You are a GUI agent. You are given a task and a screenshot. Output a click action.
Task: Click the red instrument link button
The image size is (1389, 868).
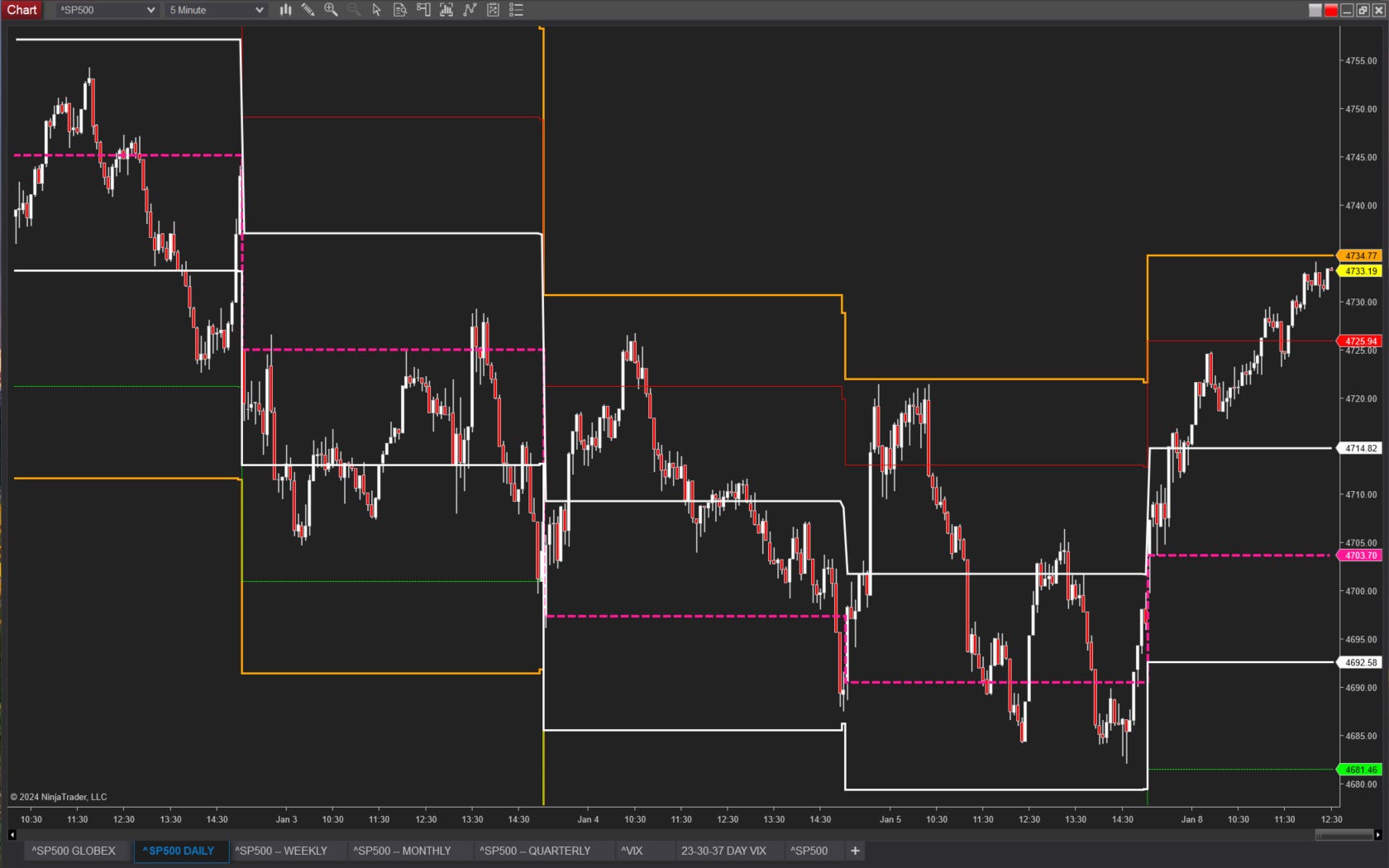pos(1331,10)
